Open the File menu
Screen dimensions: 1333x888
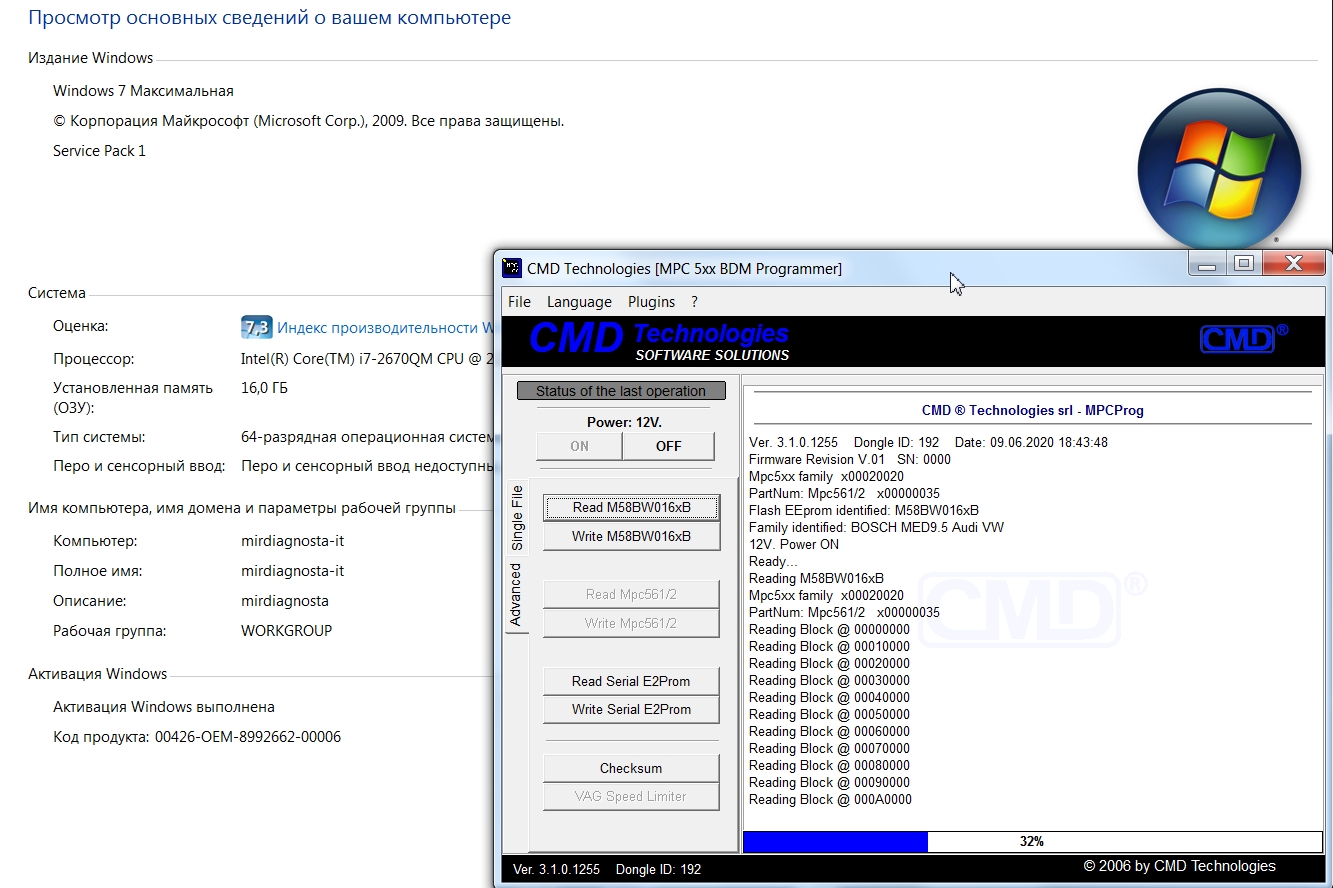coord(519,302)
